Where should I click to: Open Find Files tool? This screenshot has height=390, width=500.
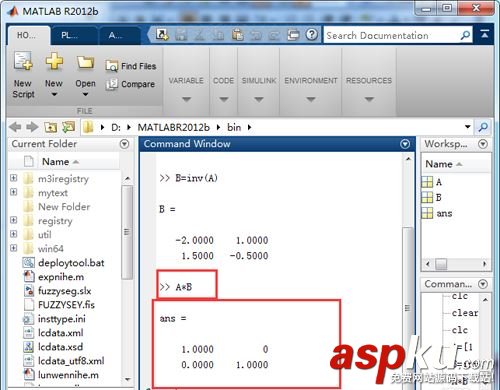click(x=131, y=66)
